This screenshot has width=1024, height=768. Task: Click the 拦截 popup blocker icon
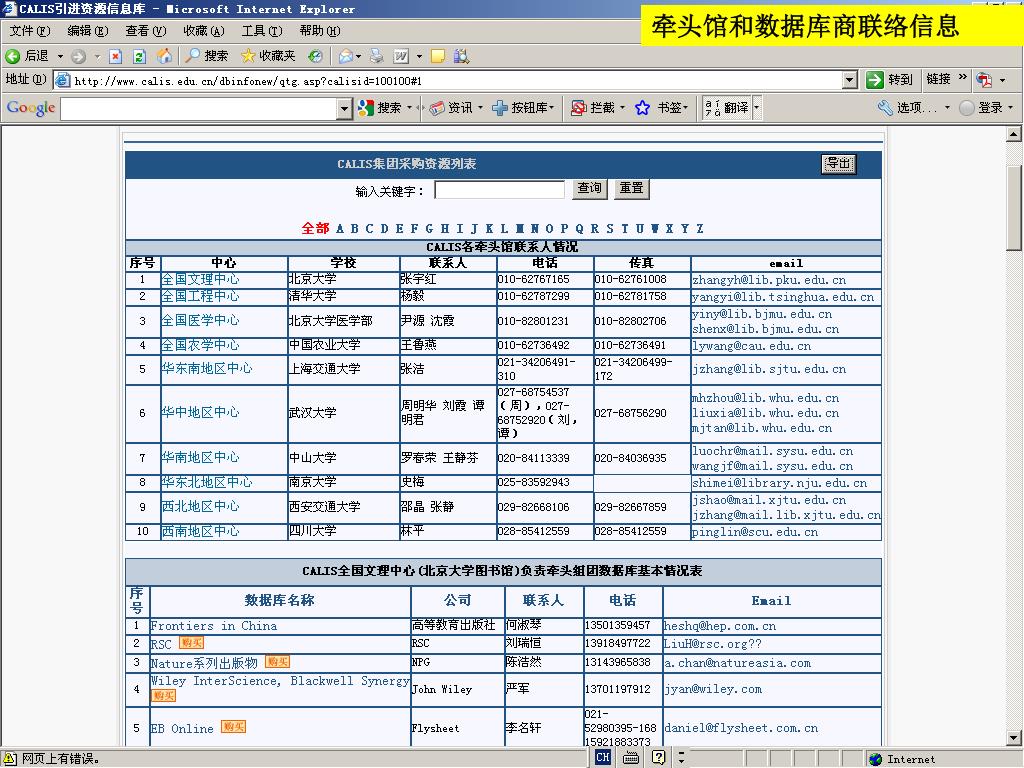[578, 108]
